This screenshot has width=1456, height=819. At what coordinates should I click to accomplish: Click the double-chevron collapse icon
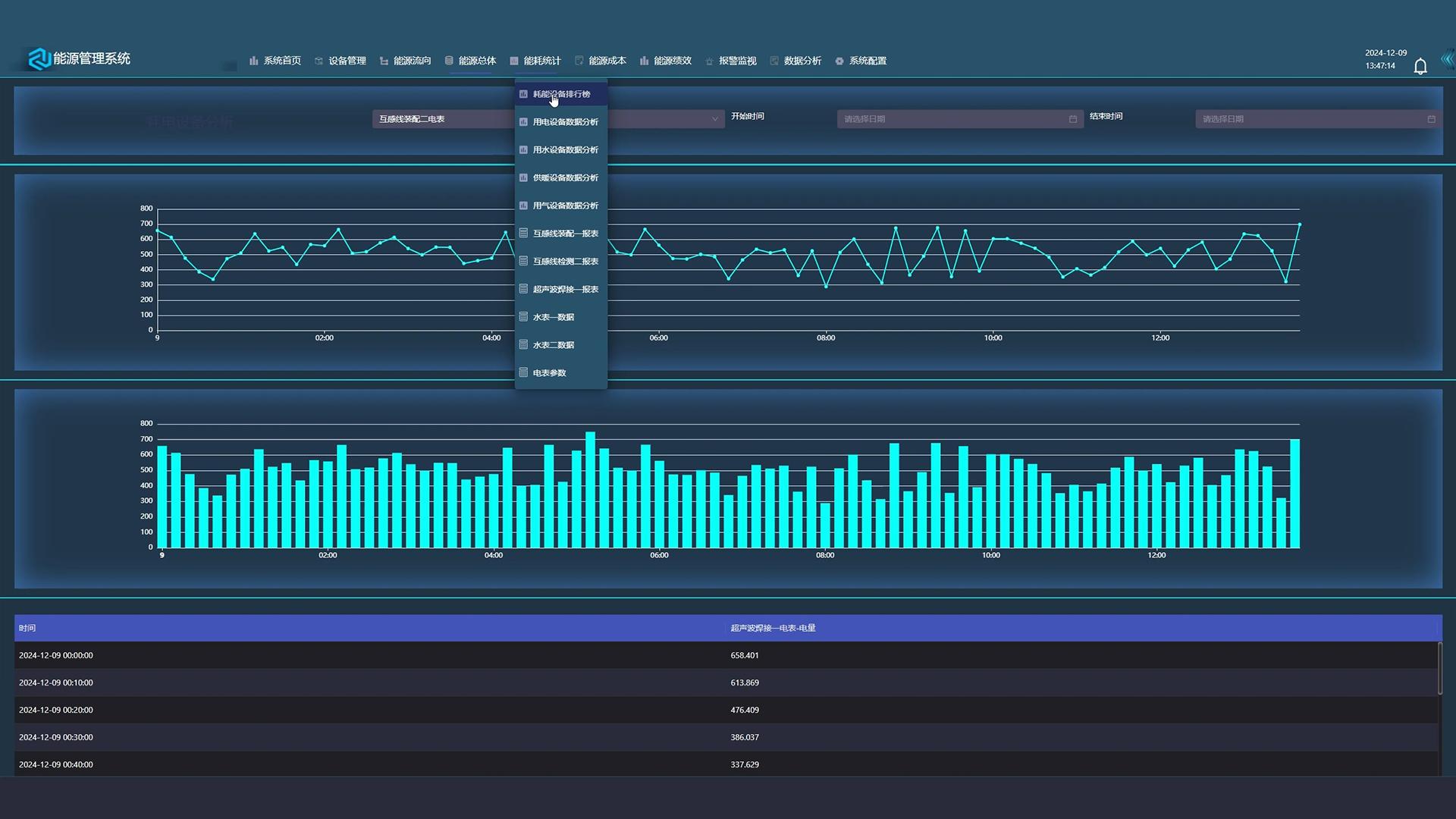pyautogui.click(x=1447, y=61)
